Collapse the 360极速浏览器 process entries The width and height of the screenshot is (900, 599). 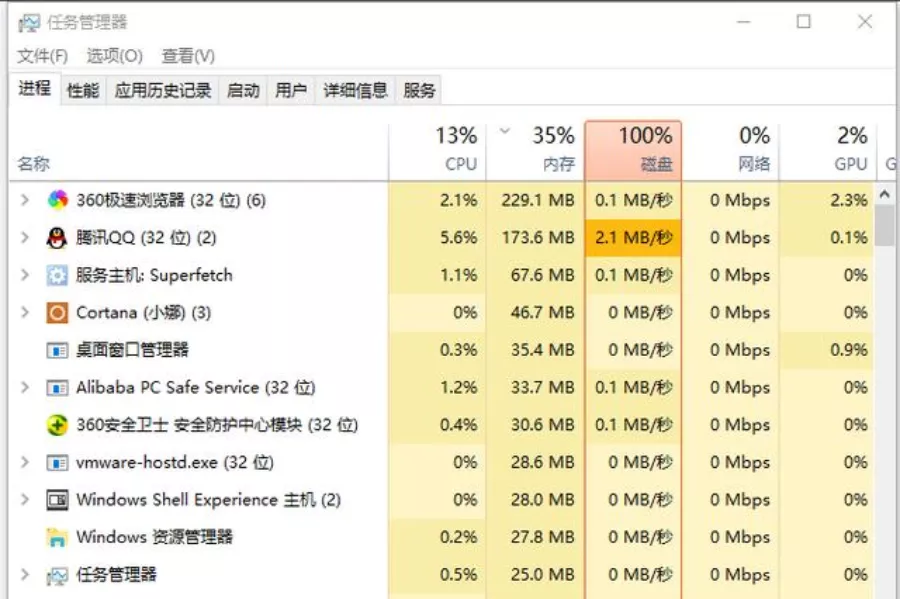coord(22,199)
